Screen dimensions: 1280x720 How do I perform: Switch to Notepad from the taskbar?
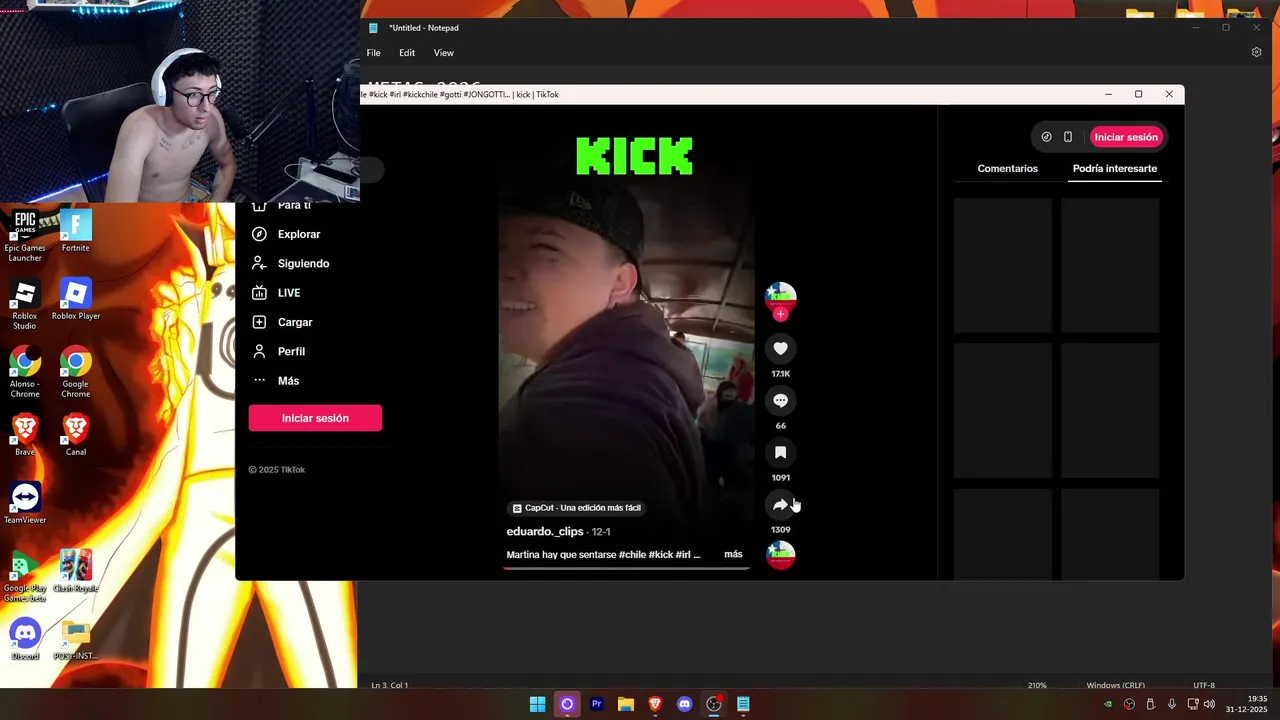point(743,704)
